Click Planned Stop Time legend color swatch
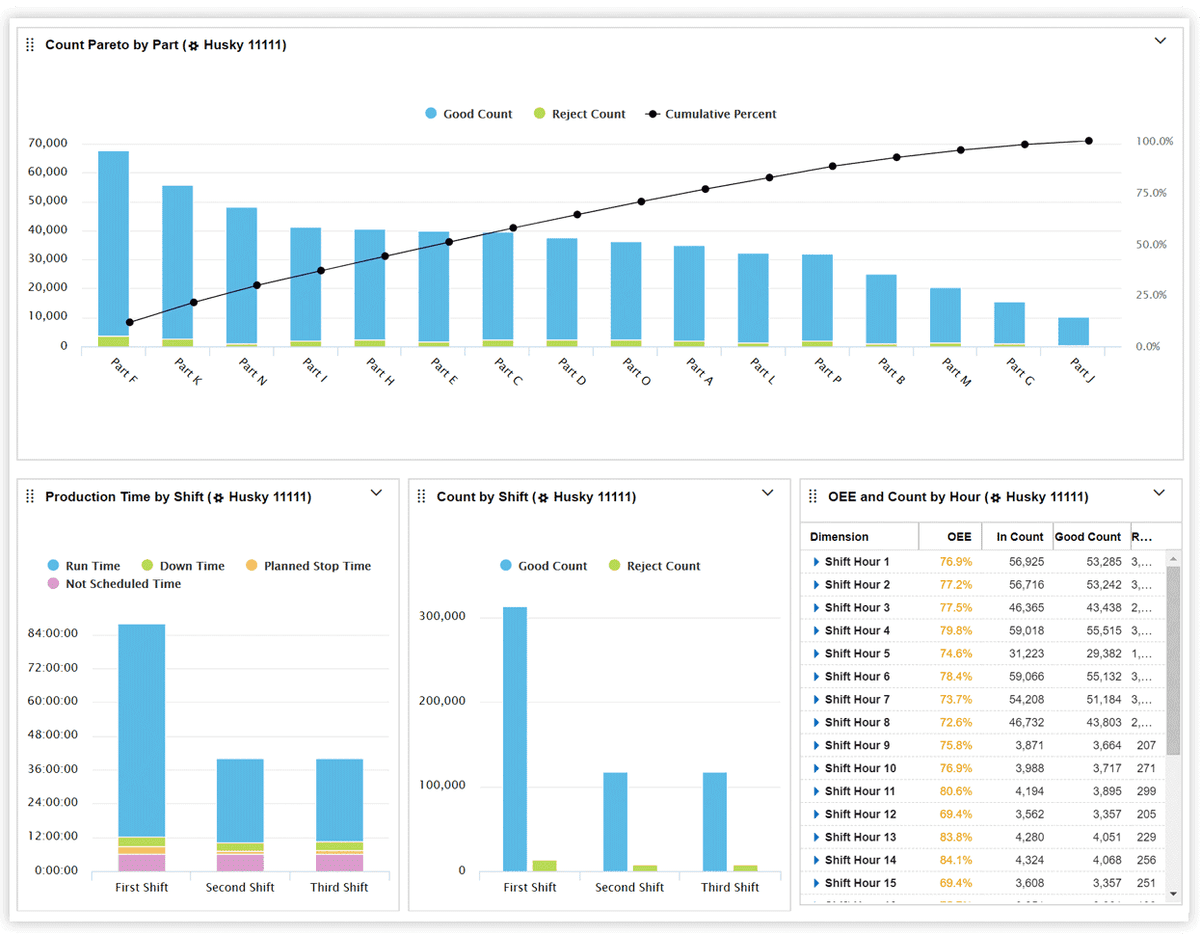 [x=251, y=566]
